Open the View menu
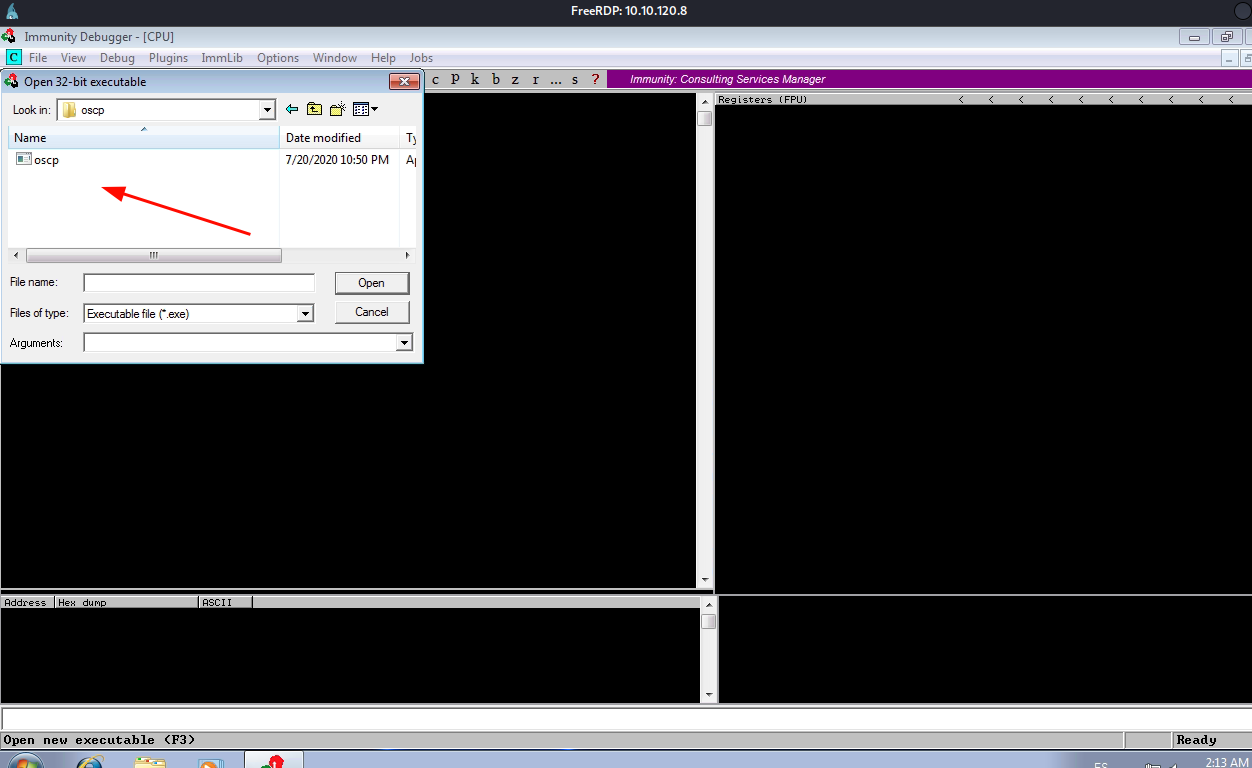Screen dimensions: 1252x768 tap(73, 58)
